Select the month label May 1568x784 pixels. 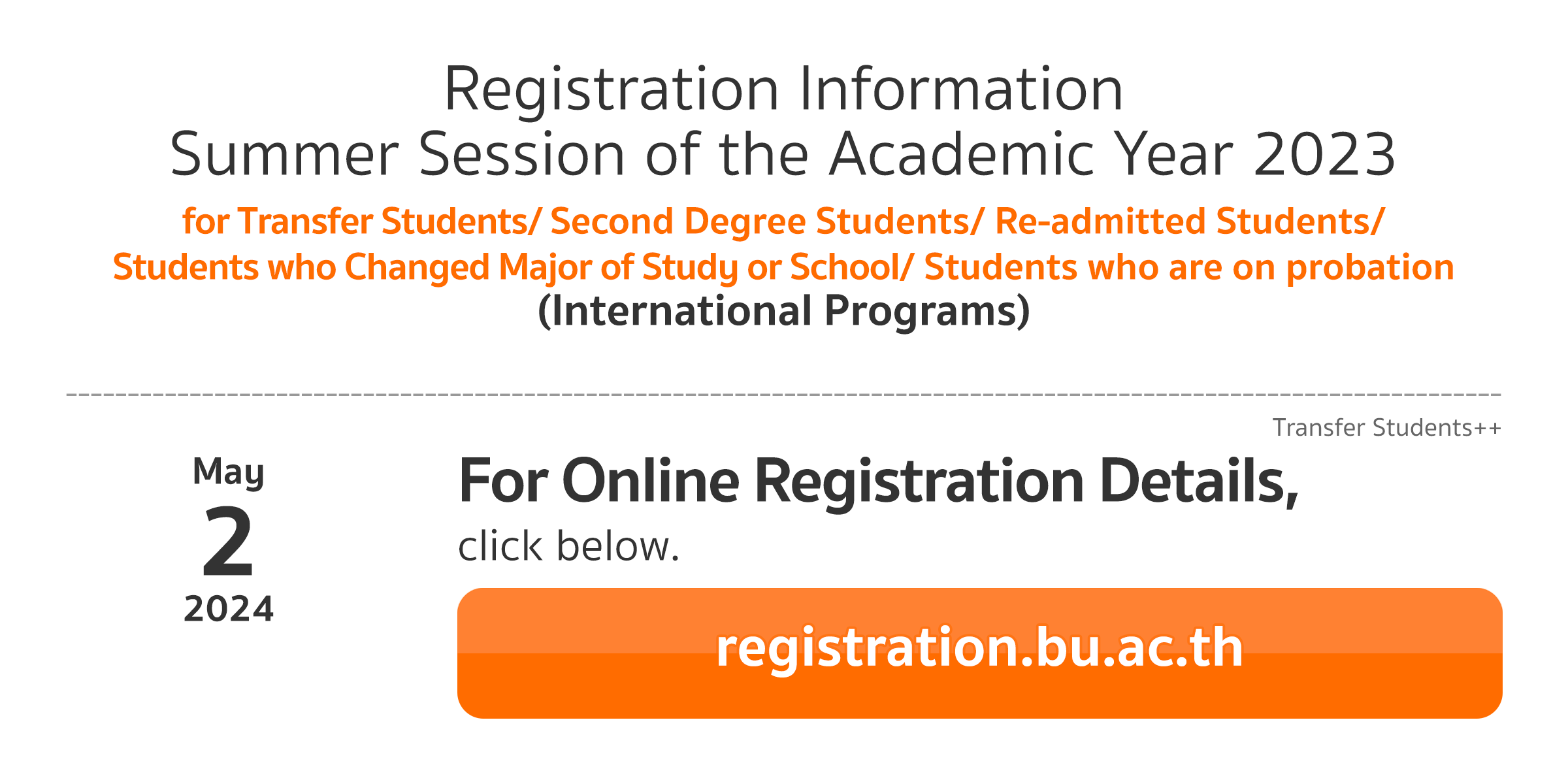[229, 472]
